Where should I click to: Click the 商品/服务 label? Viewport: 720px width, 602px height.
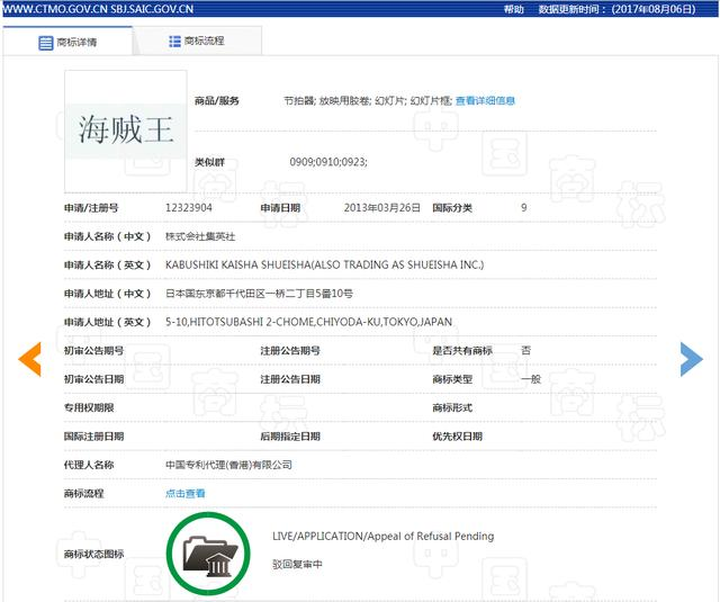(217, 101)
